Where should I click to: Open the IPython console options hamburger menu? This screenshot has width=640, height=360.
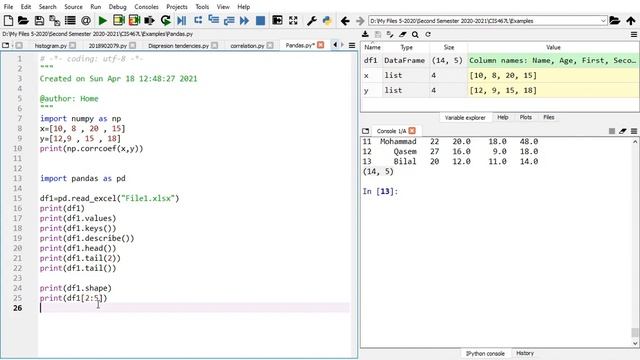(634, 131)
